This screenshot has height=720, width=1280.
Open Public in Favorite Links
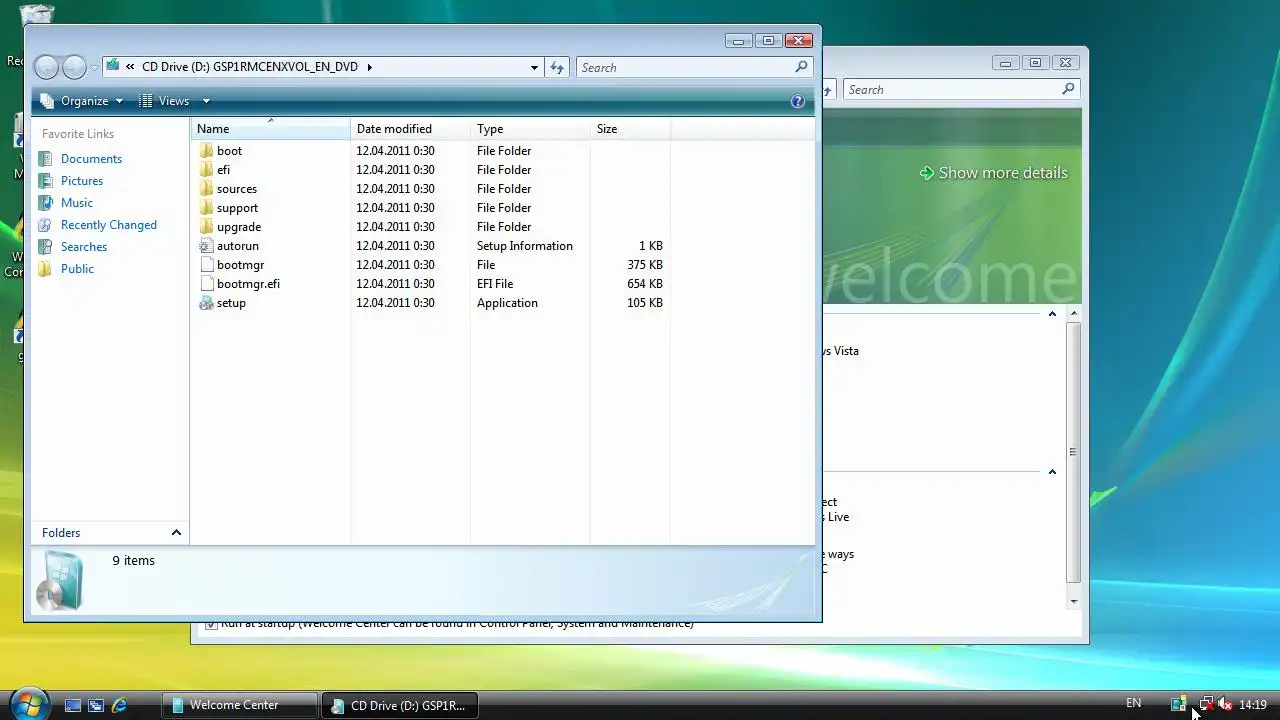[77, 269]
